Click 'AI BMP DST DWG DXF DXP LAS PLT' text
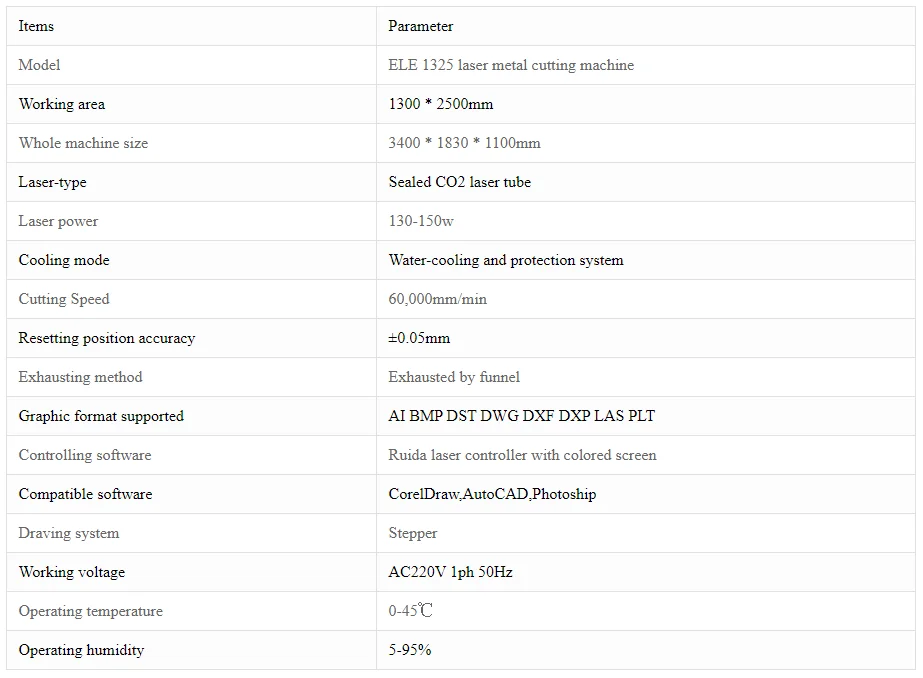Screen dimensions: 923x678 click(521, 416)
